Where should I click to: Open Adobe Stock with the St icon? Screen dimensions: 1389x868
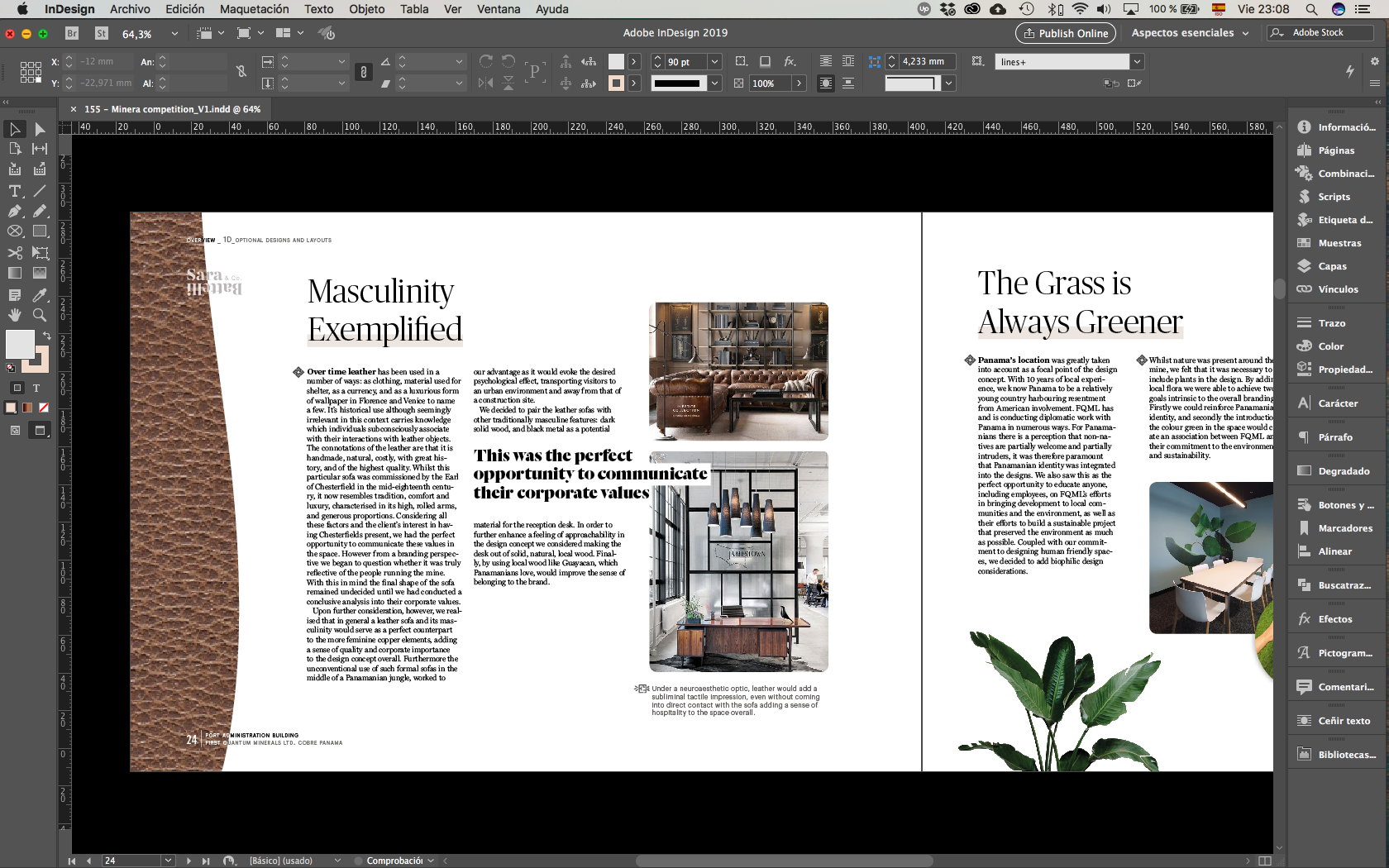pyautogui.click(x=102, y=33)
